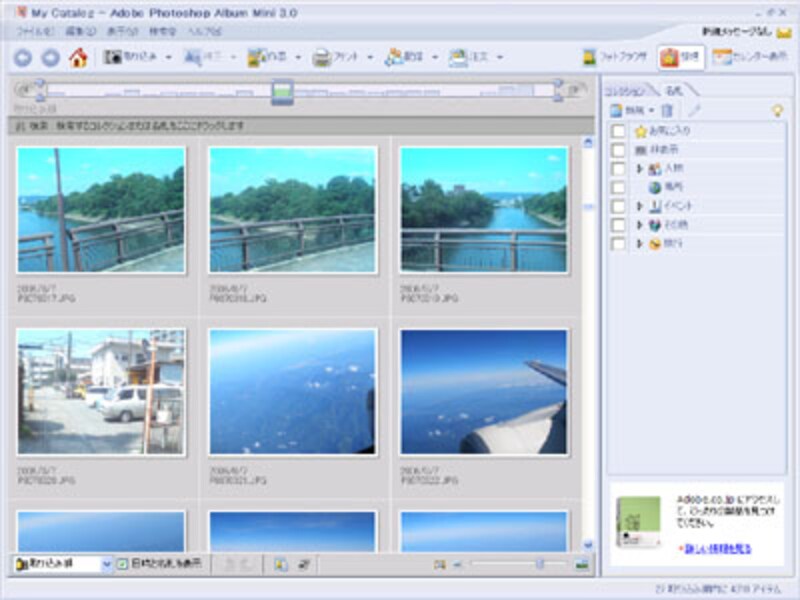Open the 編集 (Edit) menu
The width and height of the screenshot is (800, 600).
click(81, 32)
